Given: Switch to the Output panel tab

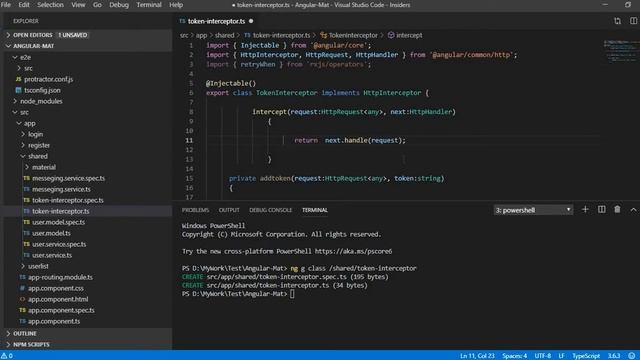Looking at the screenshot, I should coord(229,210).
